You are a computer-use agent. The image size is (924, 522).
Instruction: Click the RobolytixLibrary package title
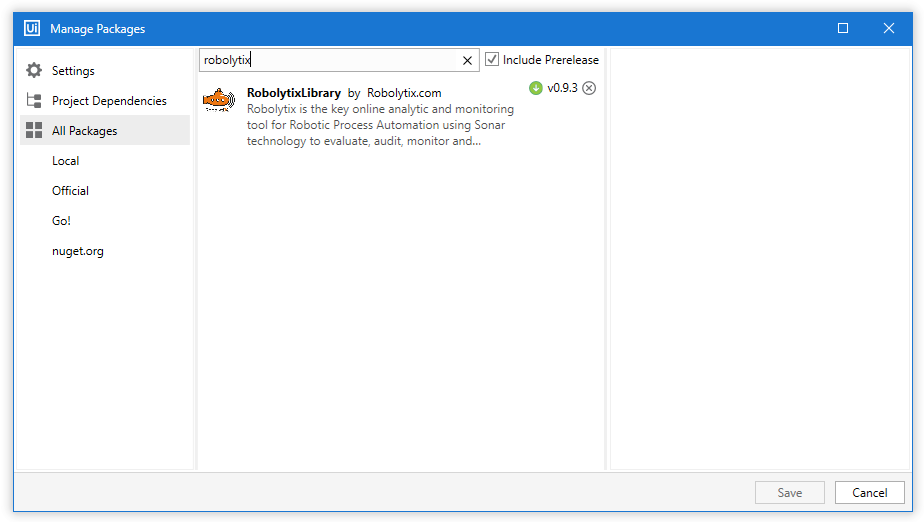[294, 93]
